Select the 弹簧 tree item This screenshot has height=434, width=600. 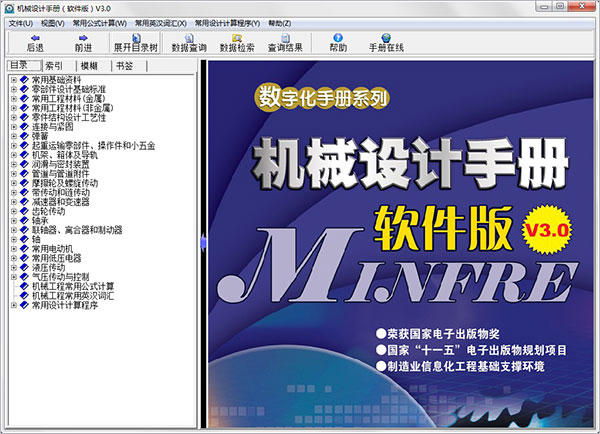pos(41,136)
